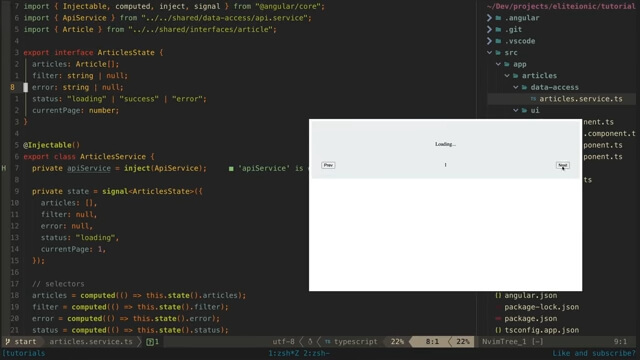
Task: Click the utf-8 encoding indicator
Action: click(283, 342)
